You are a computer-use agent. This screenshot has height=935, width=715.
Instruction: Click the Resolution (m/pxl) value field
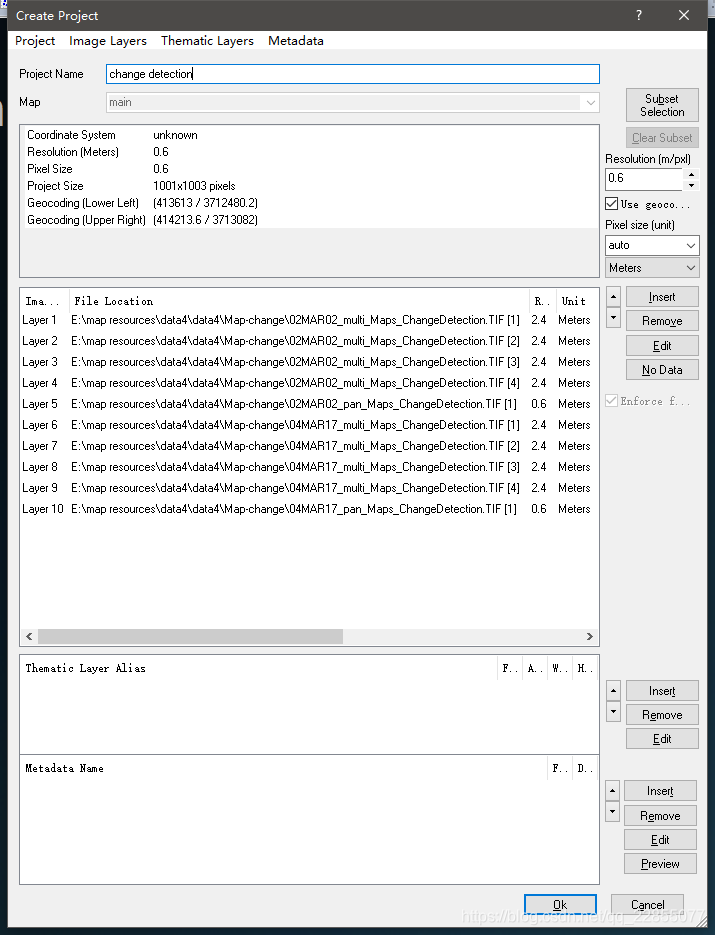tap(643, 178)
